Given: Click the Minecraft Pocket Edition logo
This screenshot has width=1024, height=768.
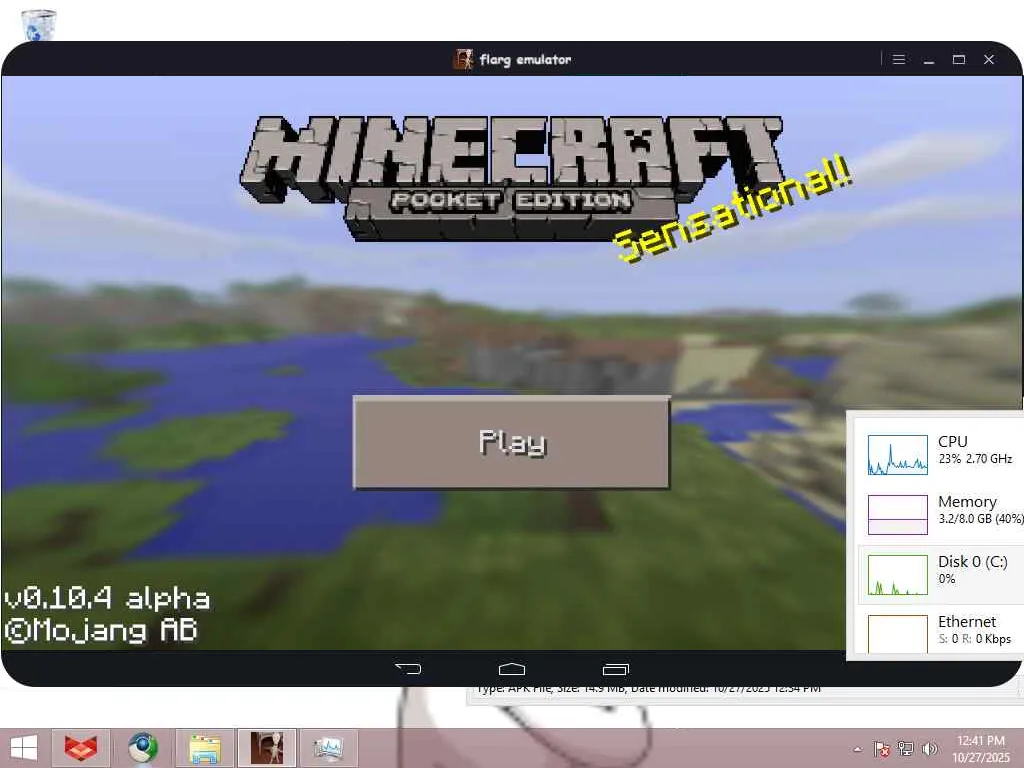Looking at the screenshot, I should [x=512, y=177].
